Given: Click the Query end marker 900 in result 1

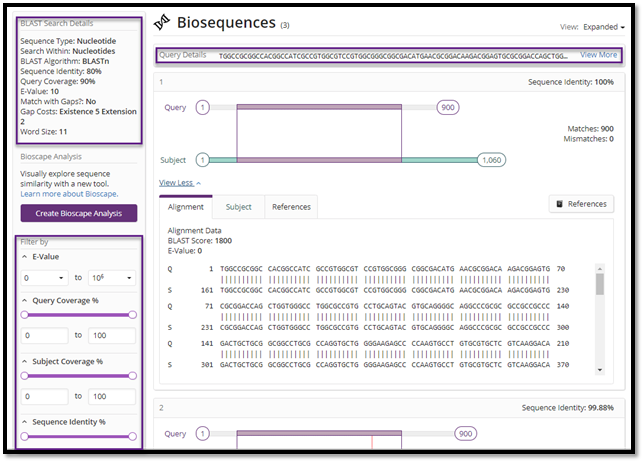Looking at the screenshot, I should 448,108.
